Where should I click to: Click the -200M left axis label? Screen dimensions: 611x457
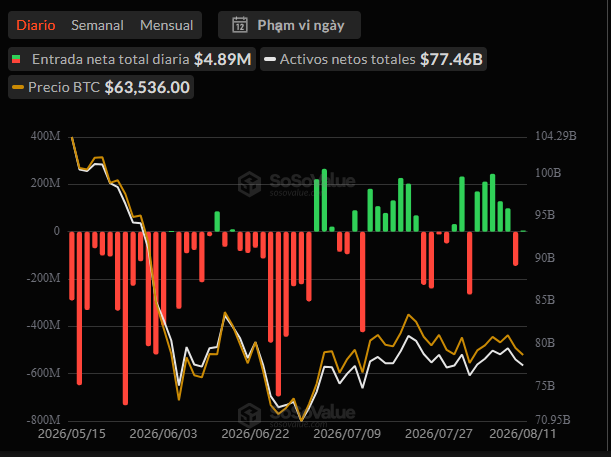pos(44,278)
